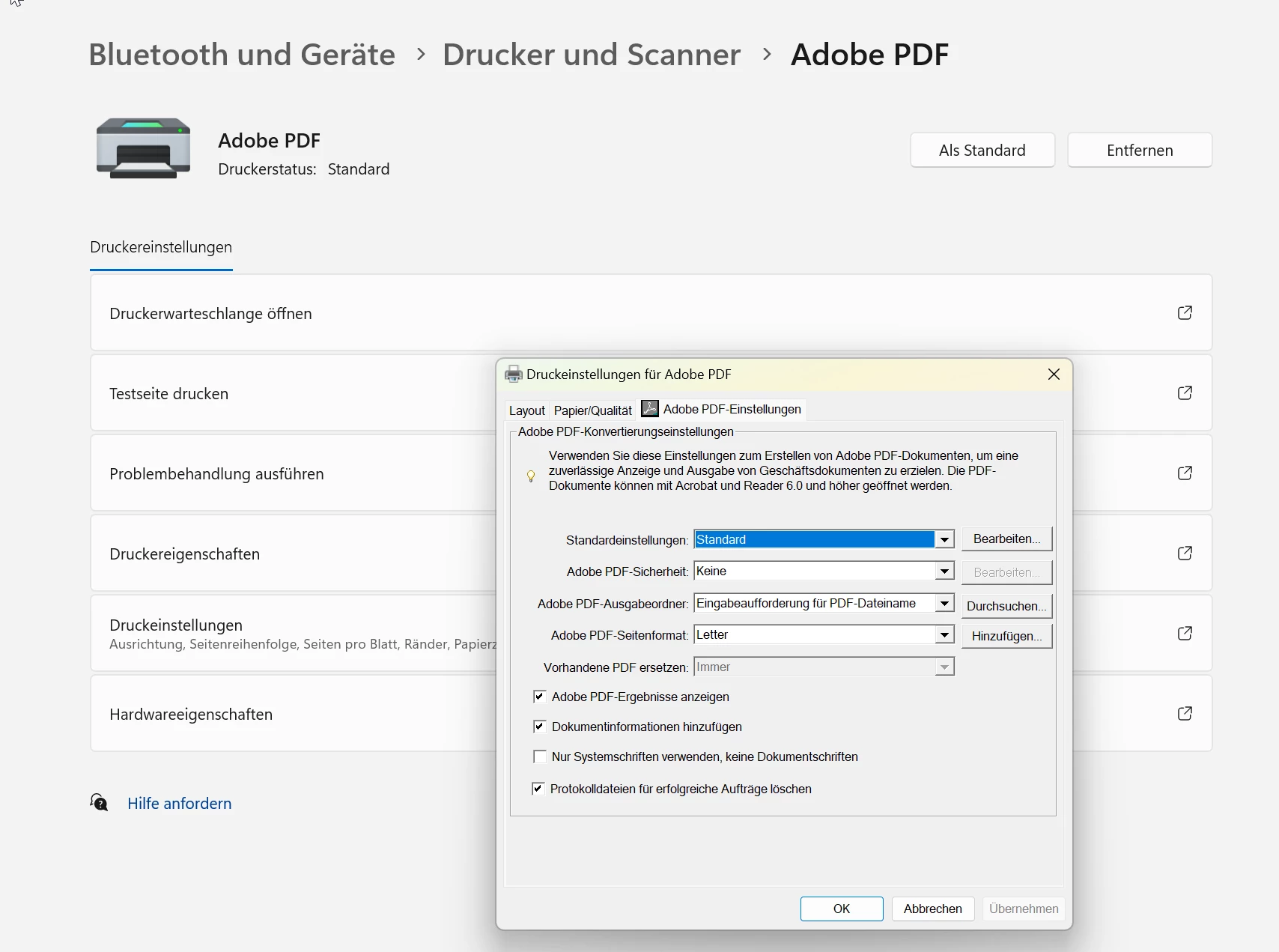This screenshot has height=952, width=1279.
Task: Switch to the Layout tab
Action: point(526,410)
